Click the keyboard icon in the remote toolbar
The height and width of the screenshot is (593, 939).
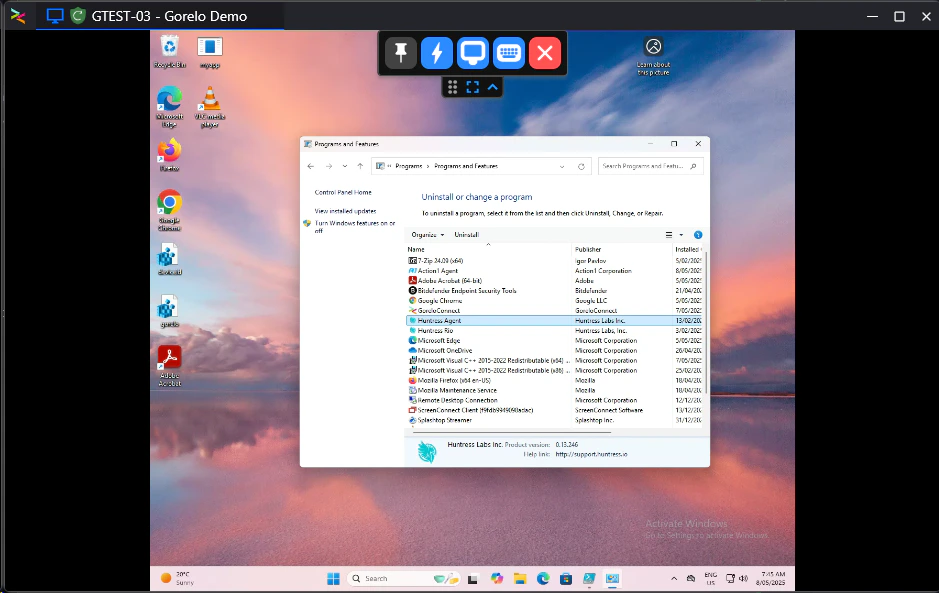[x=509, y=53]
